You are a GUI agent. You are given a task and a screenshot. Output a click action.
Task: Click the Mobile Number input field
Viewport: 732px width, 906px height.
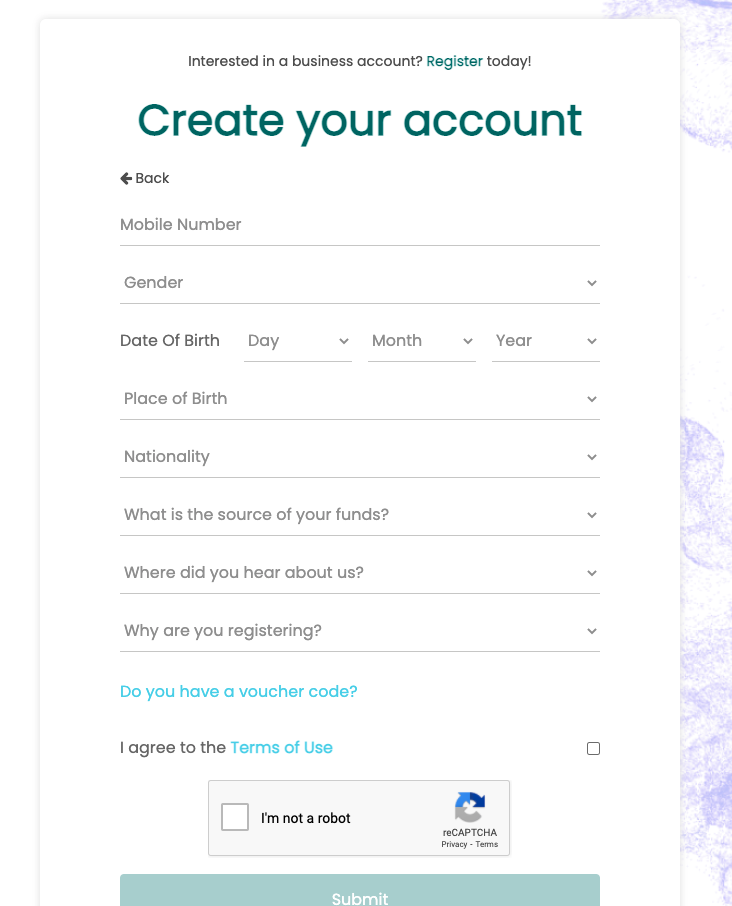[x=360, y=225]
